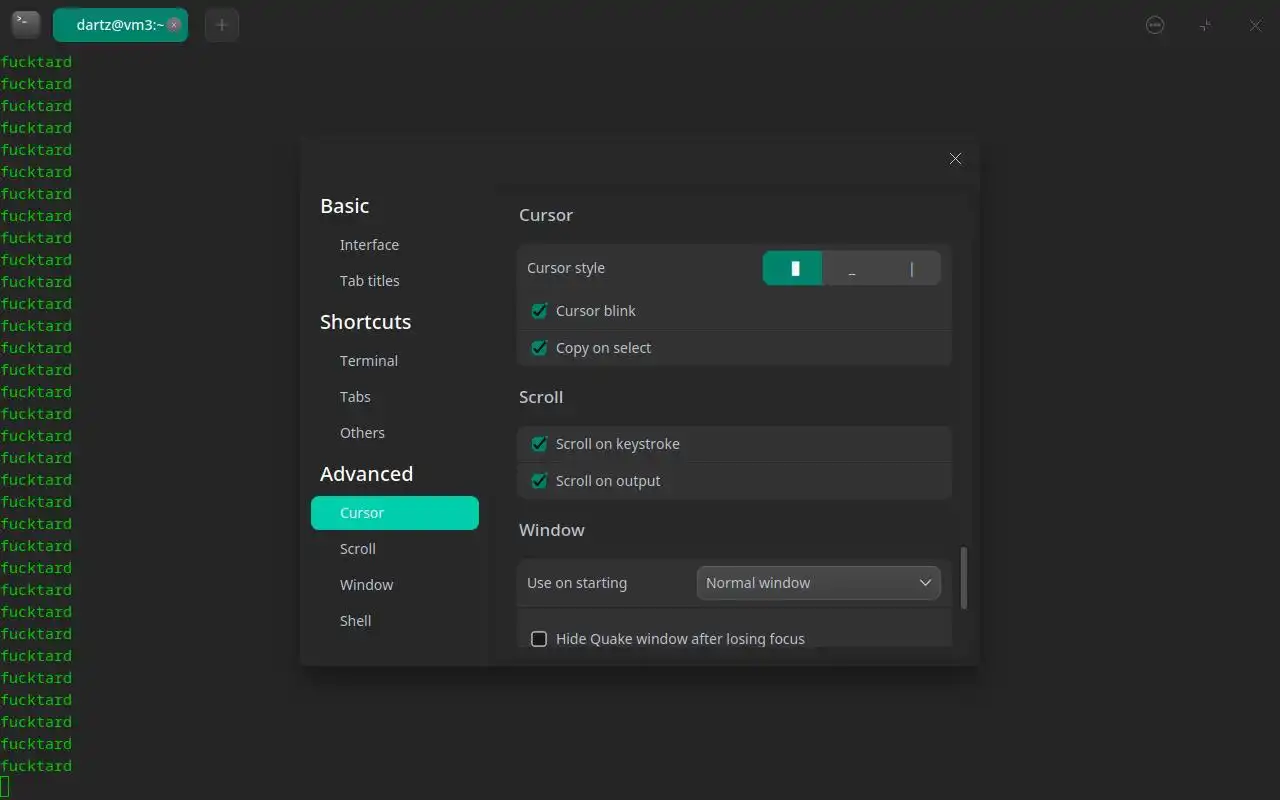Image resolution: width=1280 pixels, height=800 pixels.
Task: Click the settings panel scrollbar handle
Action: [964, 578]
